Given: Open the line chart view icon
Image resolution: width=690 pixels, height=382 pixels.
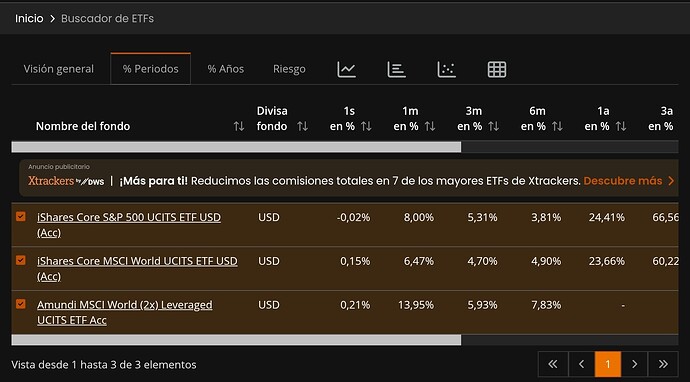Looking at the screenshot, I should tap(346, 70).
